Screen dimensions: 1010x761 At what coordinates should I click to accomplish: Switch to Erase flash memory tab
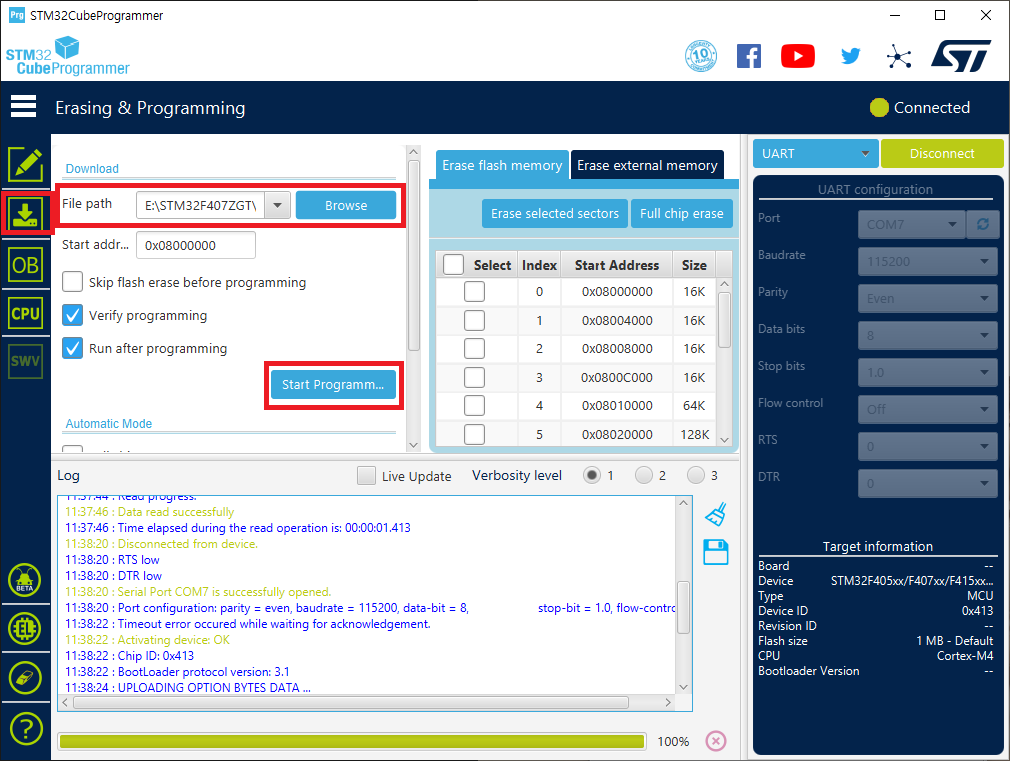(502, 166)
